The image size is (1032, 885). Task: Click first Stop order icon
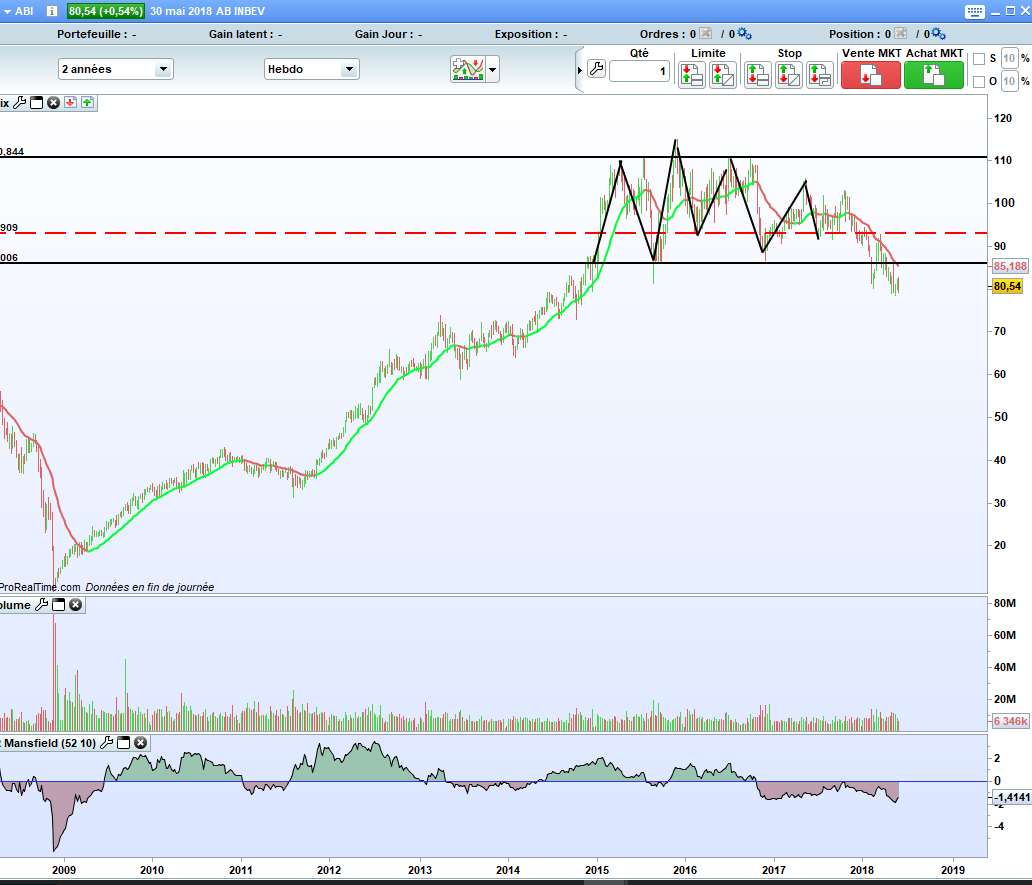[x=758, y=75]
